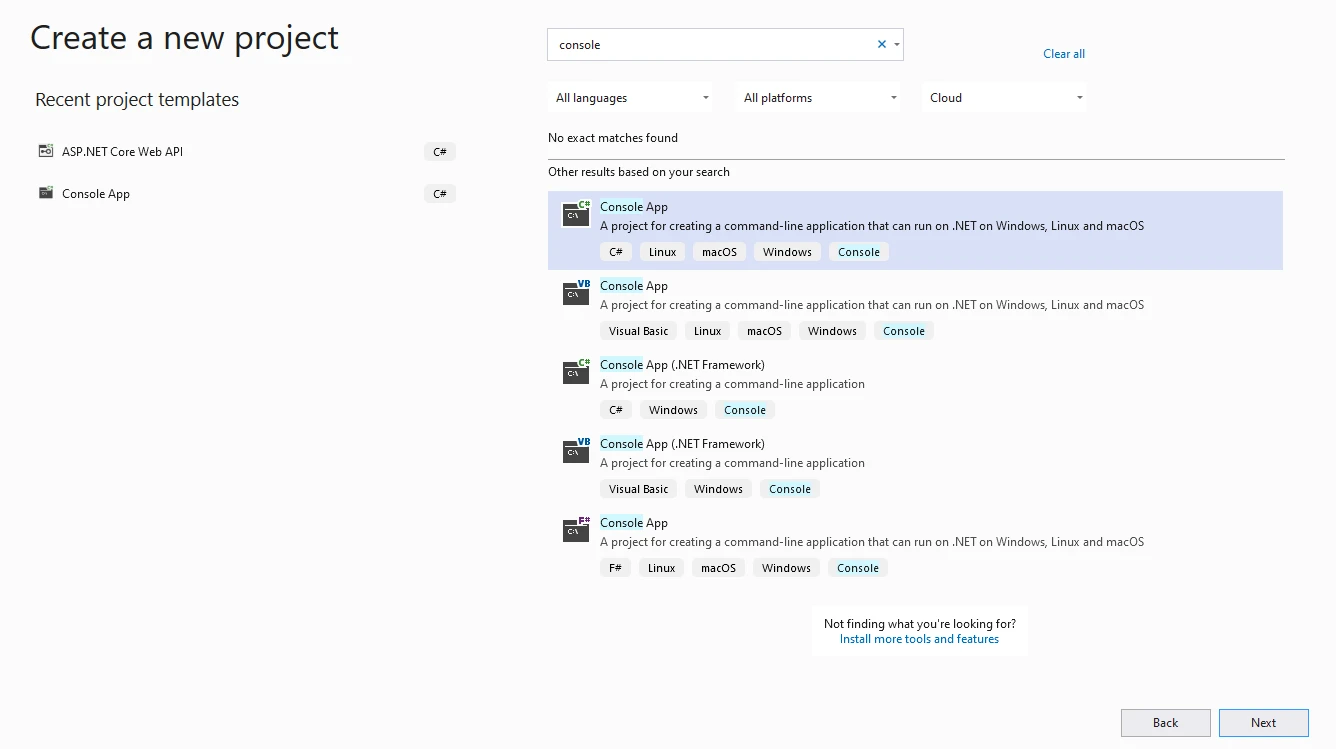Viewport: 1336px width, 749px height.
Task: Click the C# Console App template icon
Action: click(x=576, y=213)
